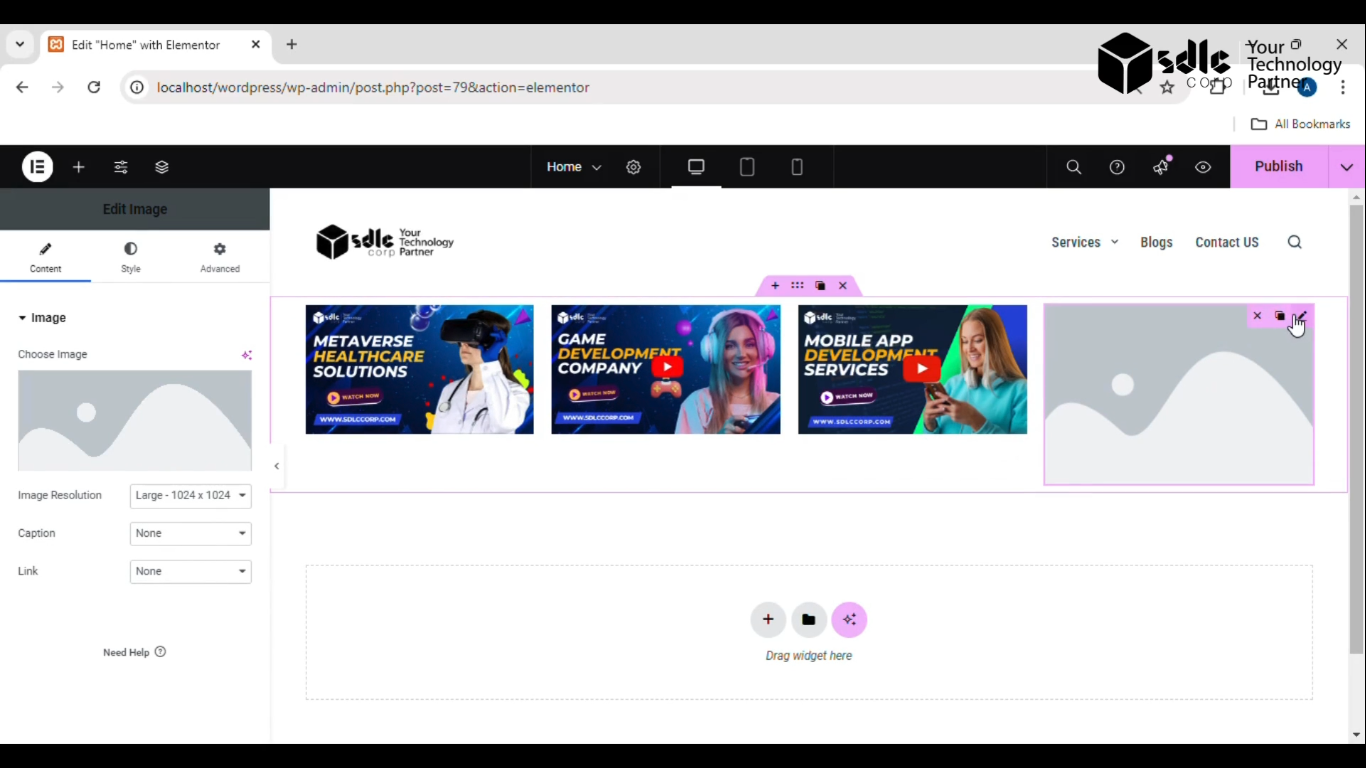The height and width of the screenshot is (768, 1366).
Task: Switch to the Style tab
Action: point(131,257)
